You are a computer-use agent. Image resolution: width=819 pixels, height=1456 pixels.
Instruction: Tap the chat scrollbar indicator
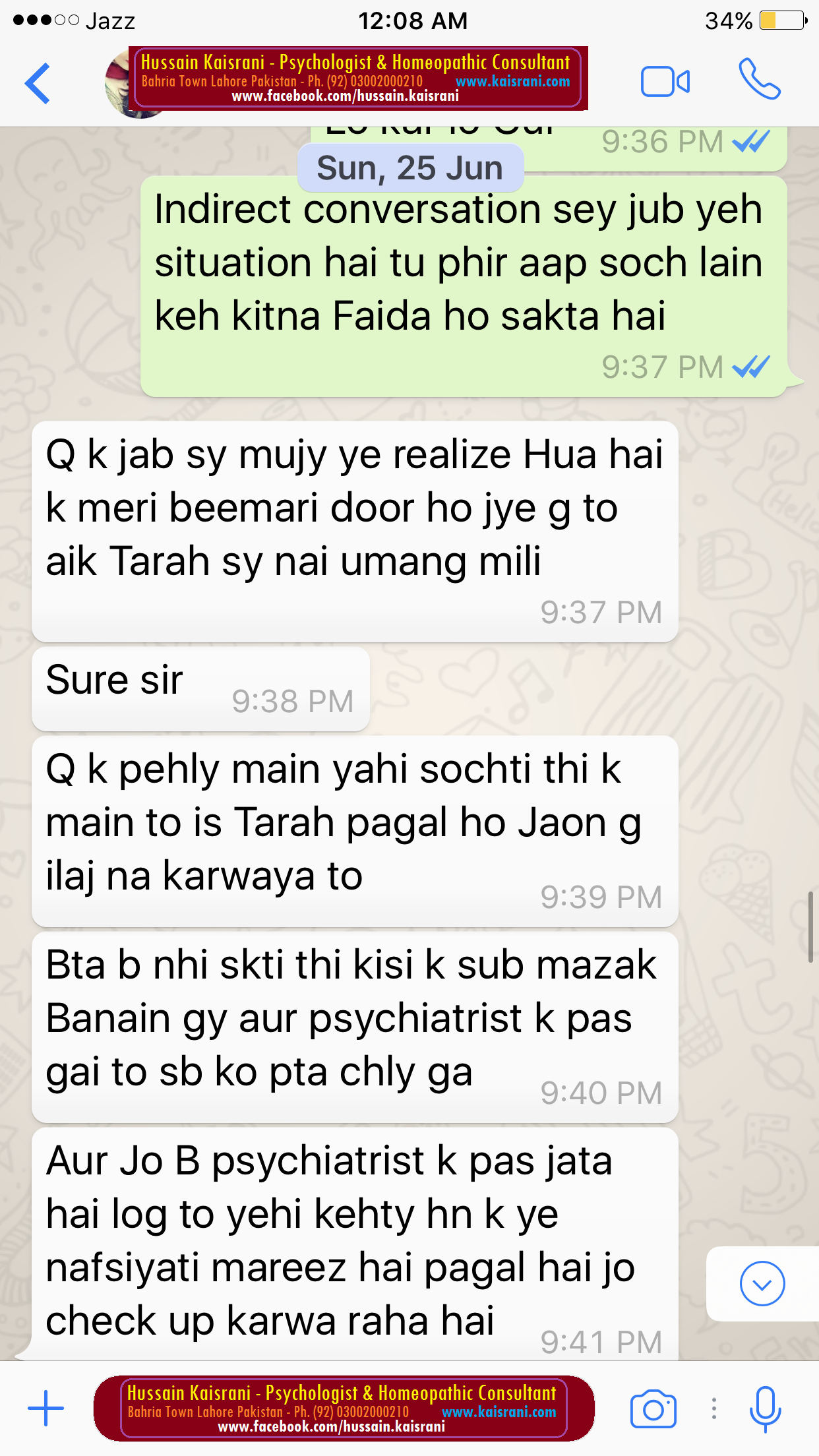pos(810,926)
